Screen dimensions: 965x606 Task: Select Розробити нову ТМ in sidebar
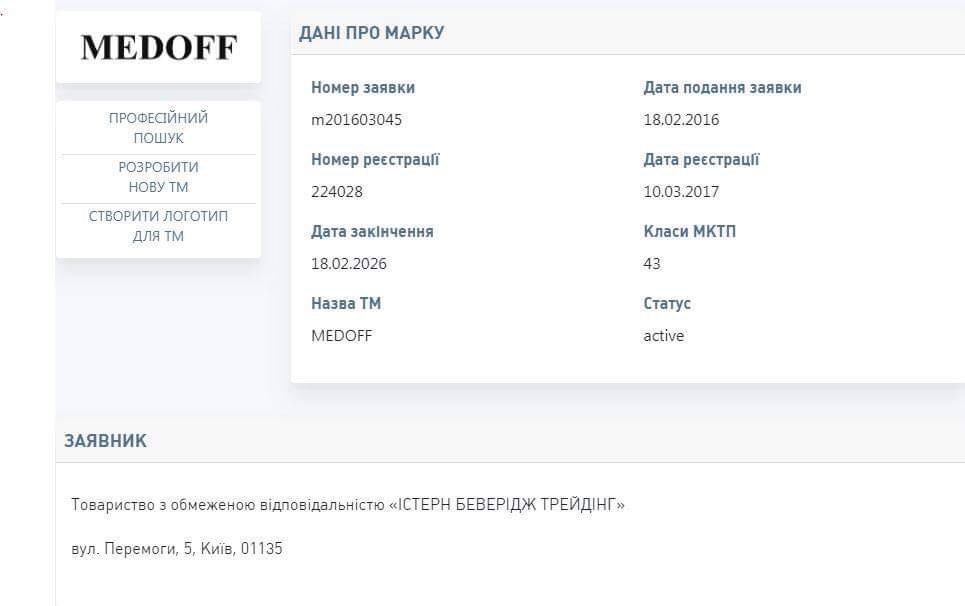point(158,177)
